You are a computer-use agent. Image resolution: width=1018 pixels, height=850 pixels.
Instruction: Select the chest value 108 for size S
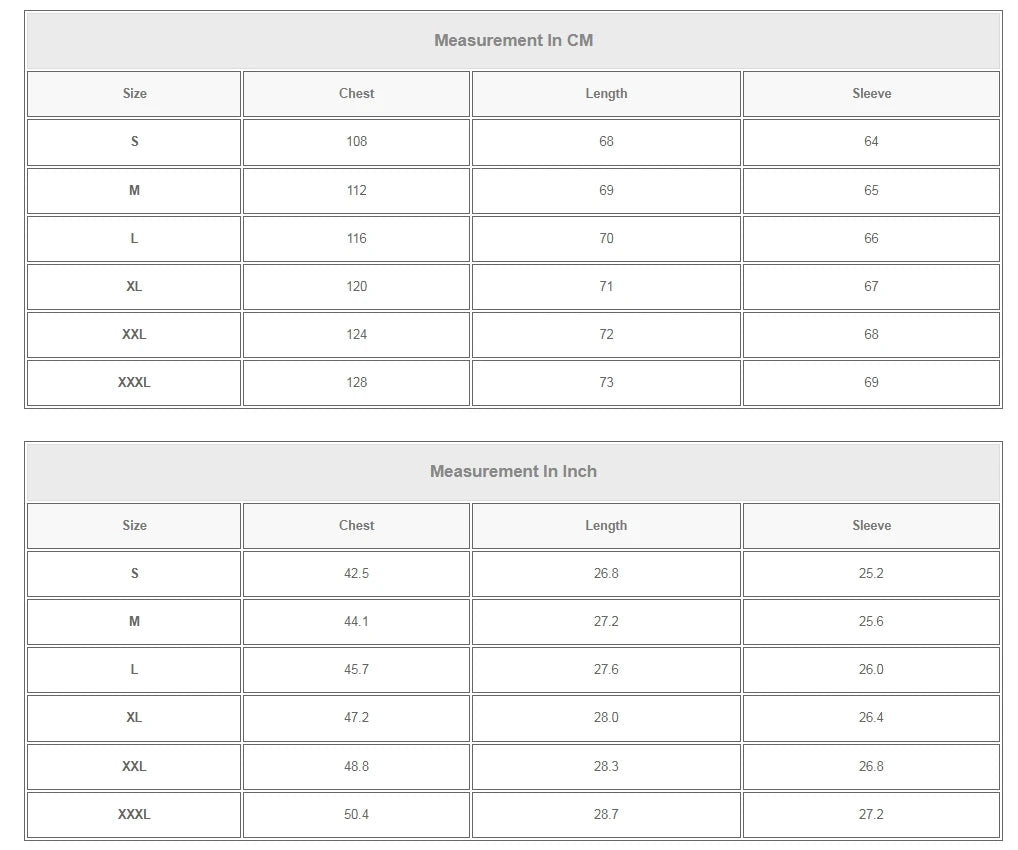[x=356, y=142]
